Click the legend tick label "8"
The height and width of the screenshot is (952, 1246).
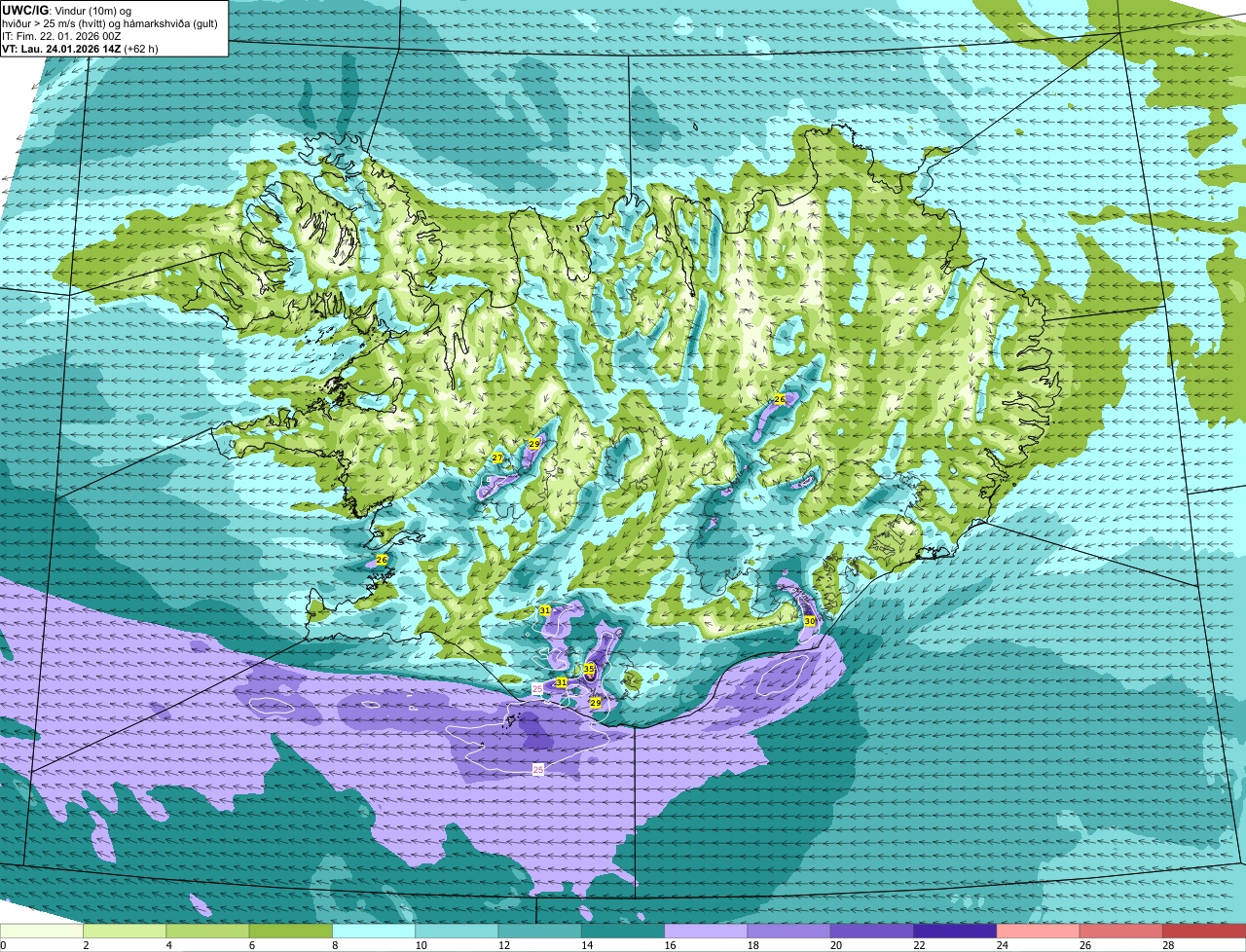coord(336,945)
